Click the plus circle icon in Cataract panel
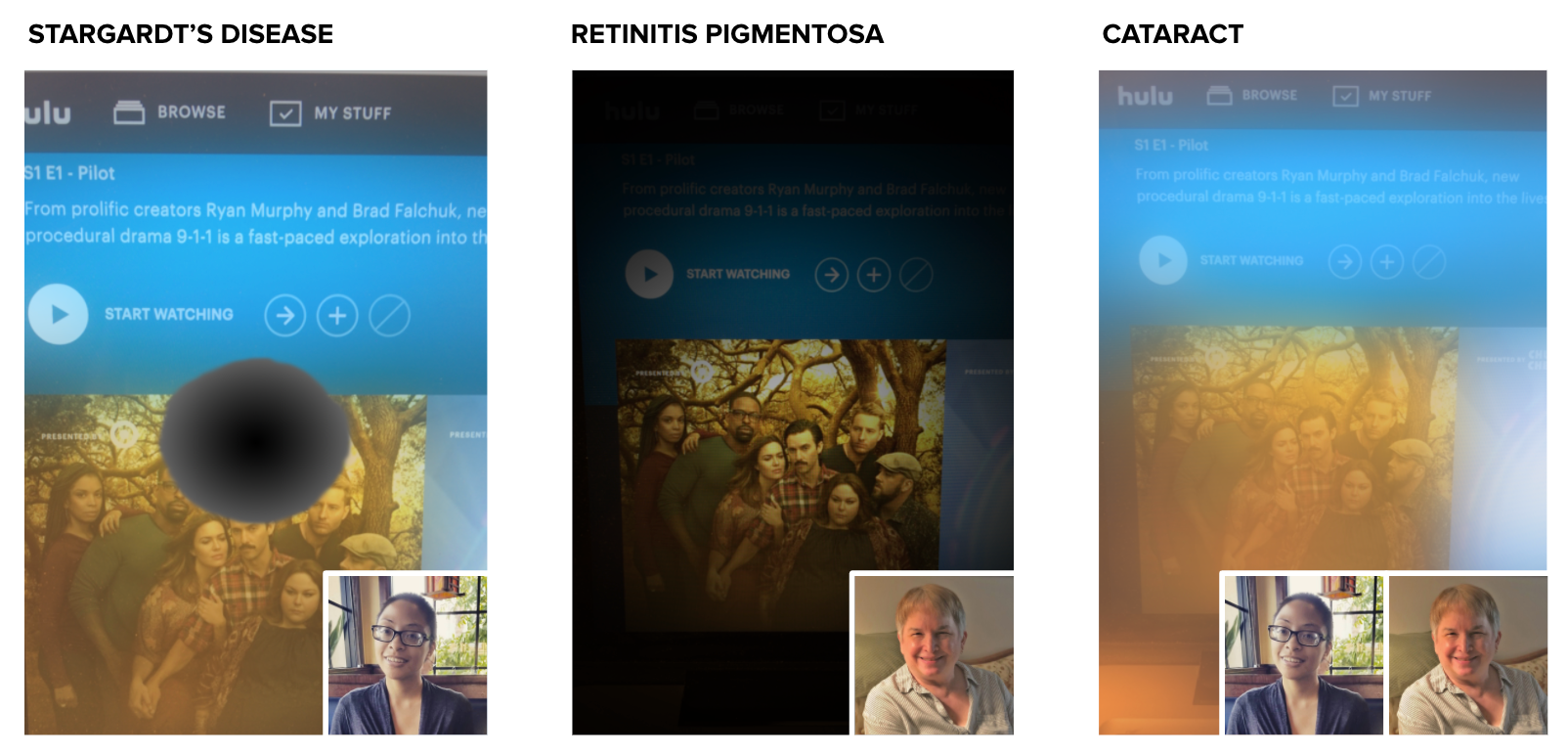This screenshot has height=755, width=1568. 1387,261
